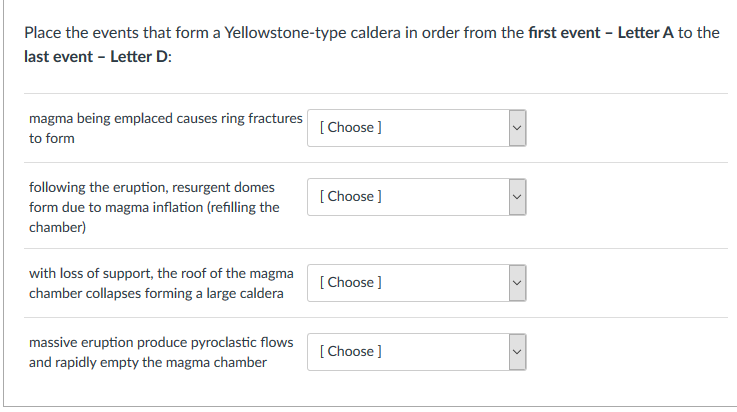Click the "massive eruption produce pyroclastic flows" text

tap(161, 342)
